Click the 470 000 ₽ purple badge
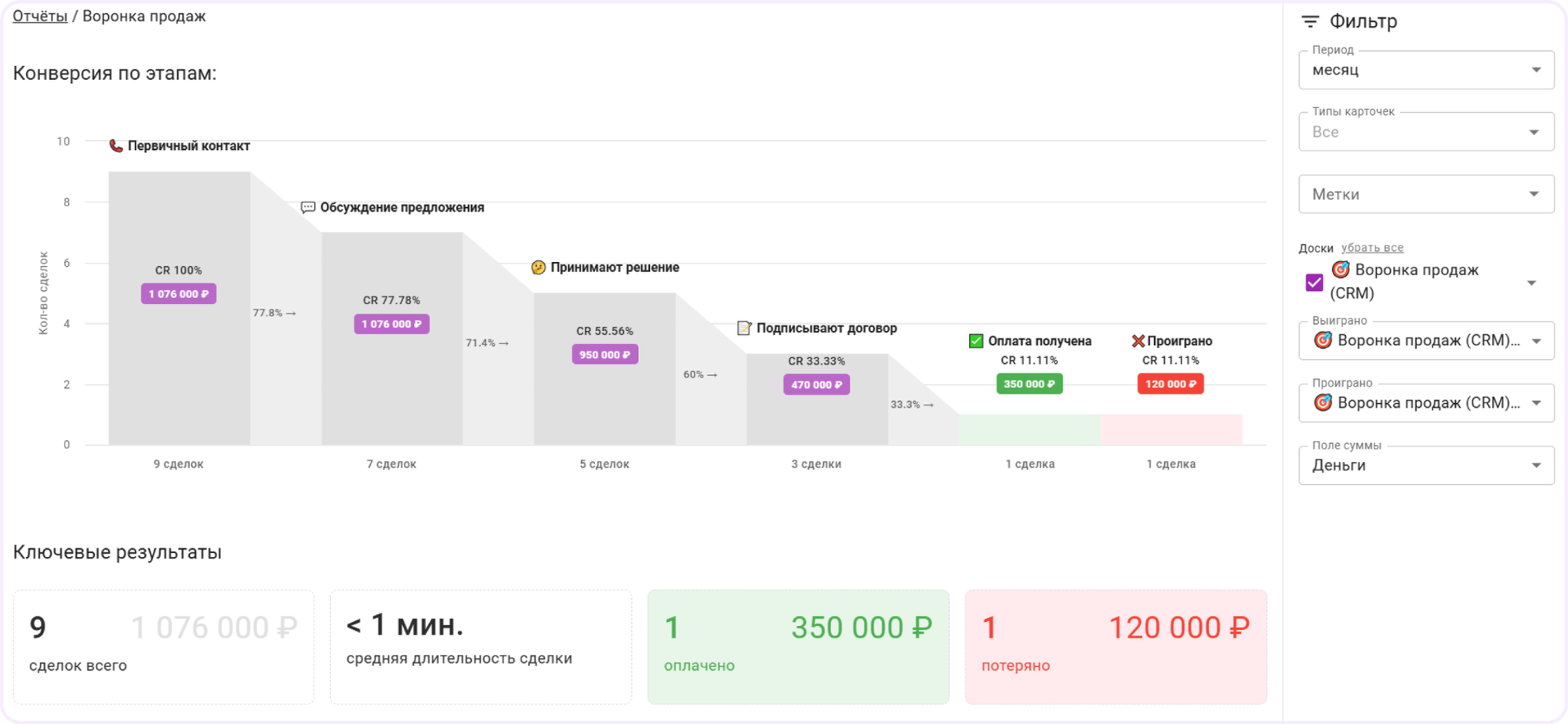The width and height of the screenshot is (1568, 724). [x=816, y=384]
